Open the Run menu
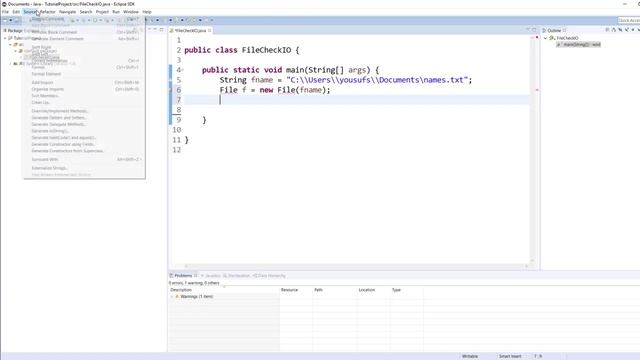The width and height of the screenshot is (640, 360). click(116, 12)
